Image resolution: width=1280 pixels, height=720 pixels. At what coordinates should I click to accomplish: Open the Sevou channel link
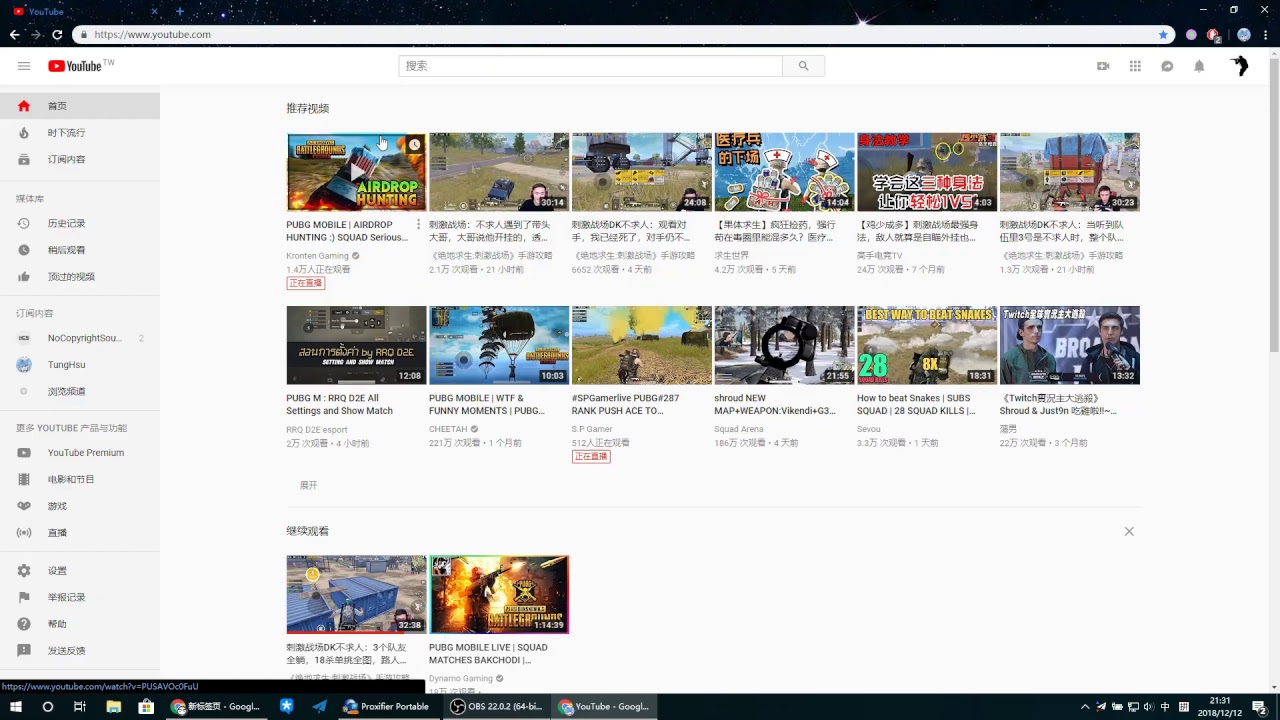[869, 429]
